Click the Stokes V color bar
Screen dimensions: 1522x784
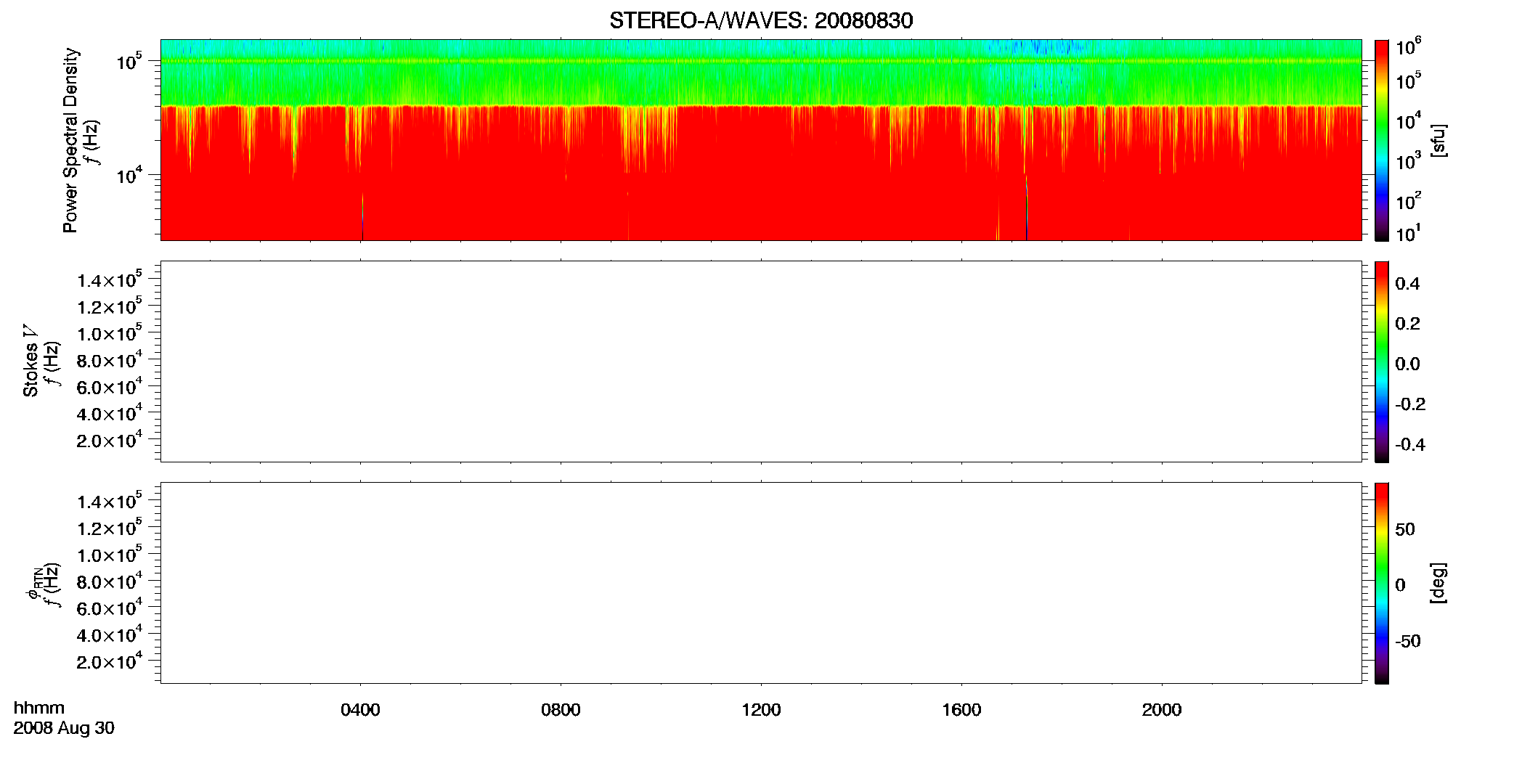coord(1381,362)
